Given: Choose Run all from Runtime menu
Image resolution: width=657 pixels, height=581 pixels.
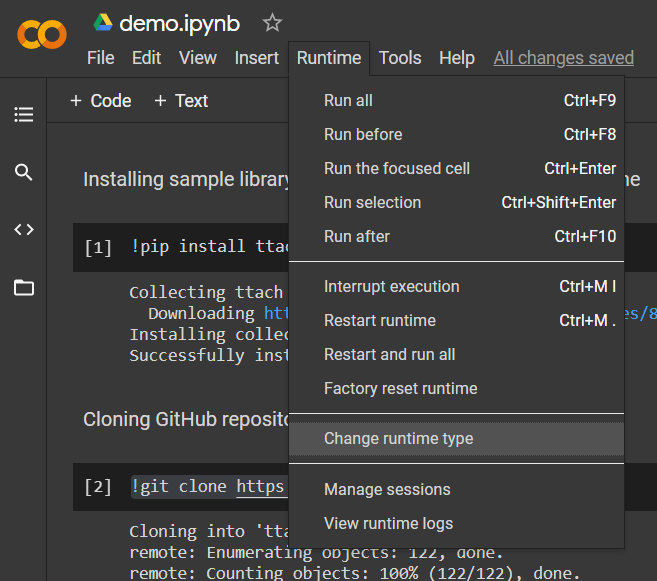Looking at the screenshot, I should (x=348, y=100).
